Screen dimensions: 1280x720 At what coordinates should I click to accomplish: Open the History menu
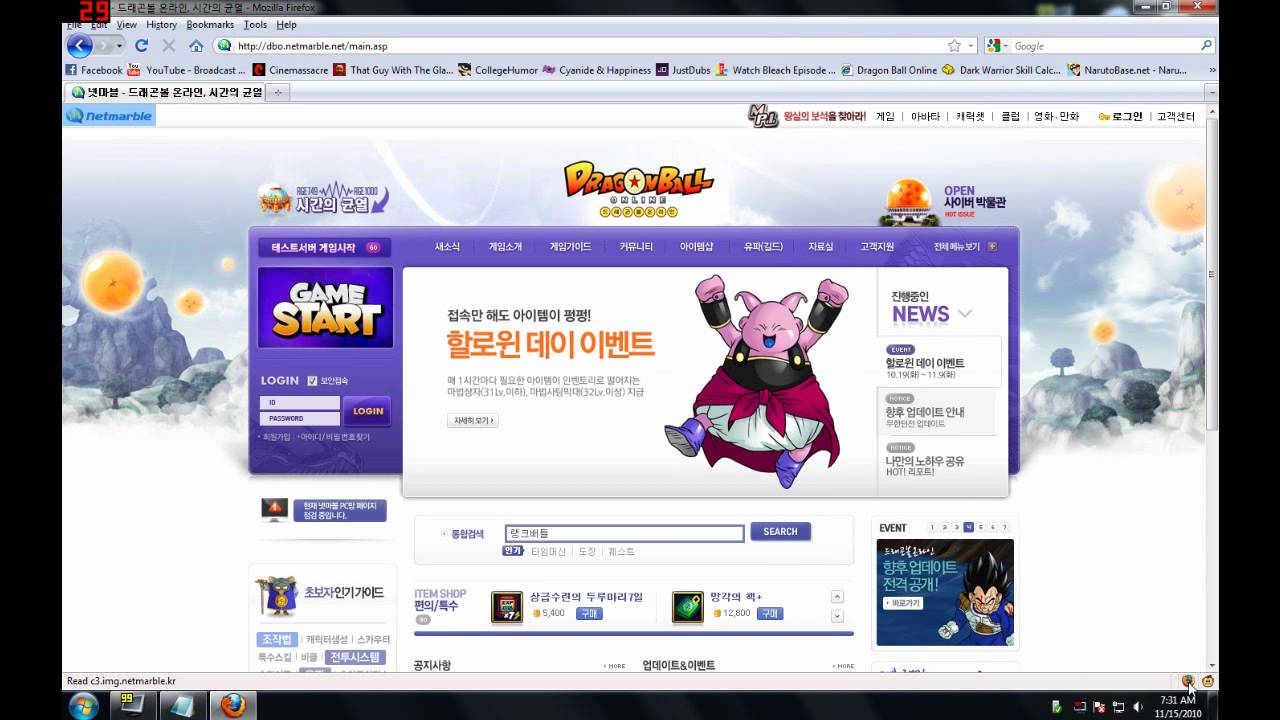coord(161,25)
